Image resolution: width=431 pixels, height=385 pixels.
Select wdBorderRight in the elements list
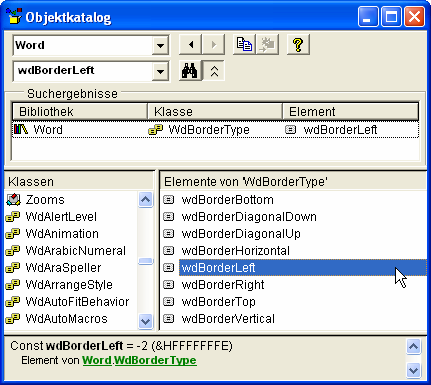(x=223, y=285)
